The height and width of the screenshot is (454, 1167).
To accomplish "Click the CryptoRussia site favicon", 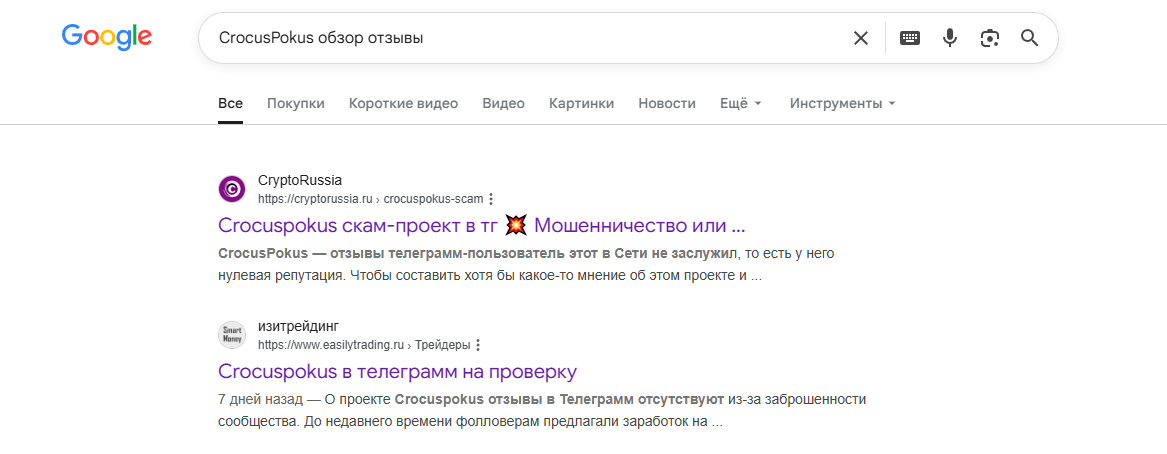I will pos(231,189).
